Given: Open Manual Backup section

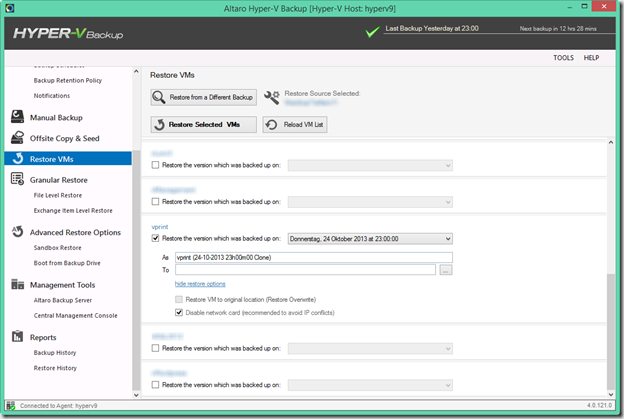Looking at the screenshot, I should 56,117.
